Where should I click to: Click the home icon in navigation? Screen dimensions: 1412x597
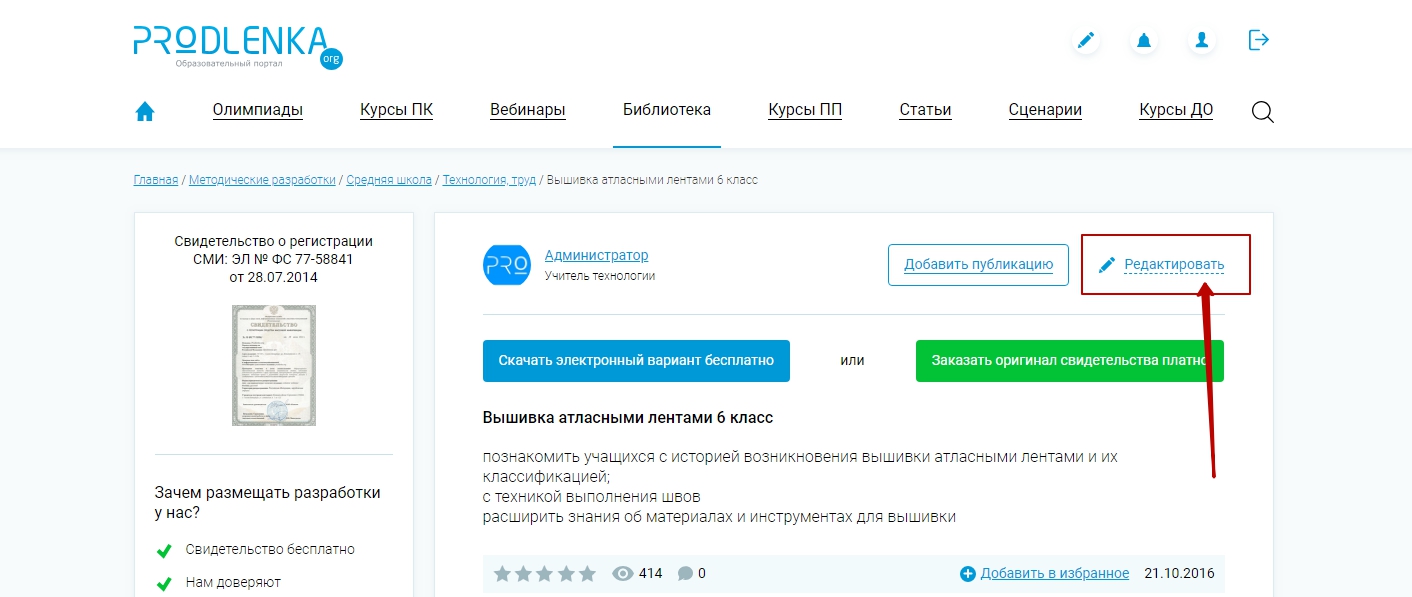(x=145, y=112)
